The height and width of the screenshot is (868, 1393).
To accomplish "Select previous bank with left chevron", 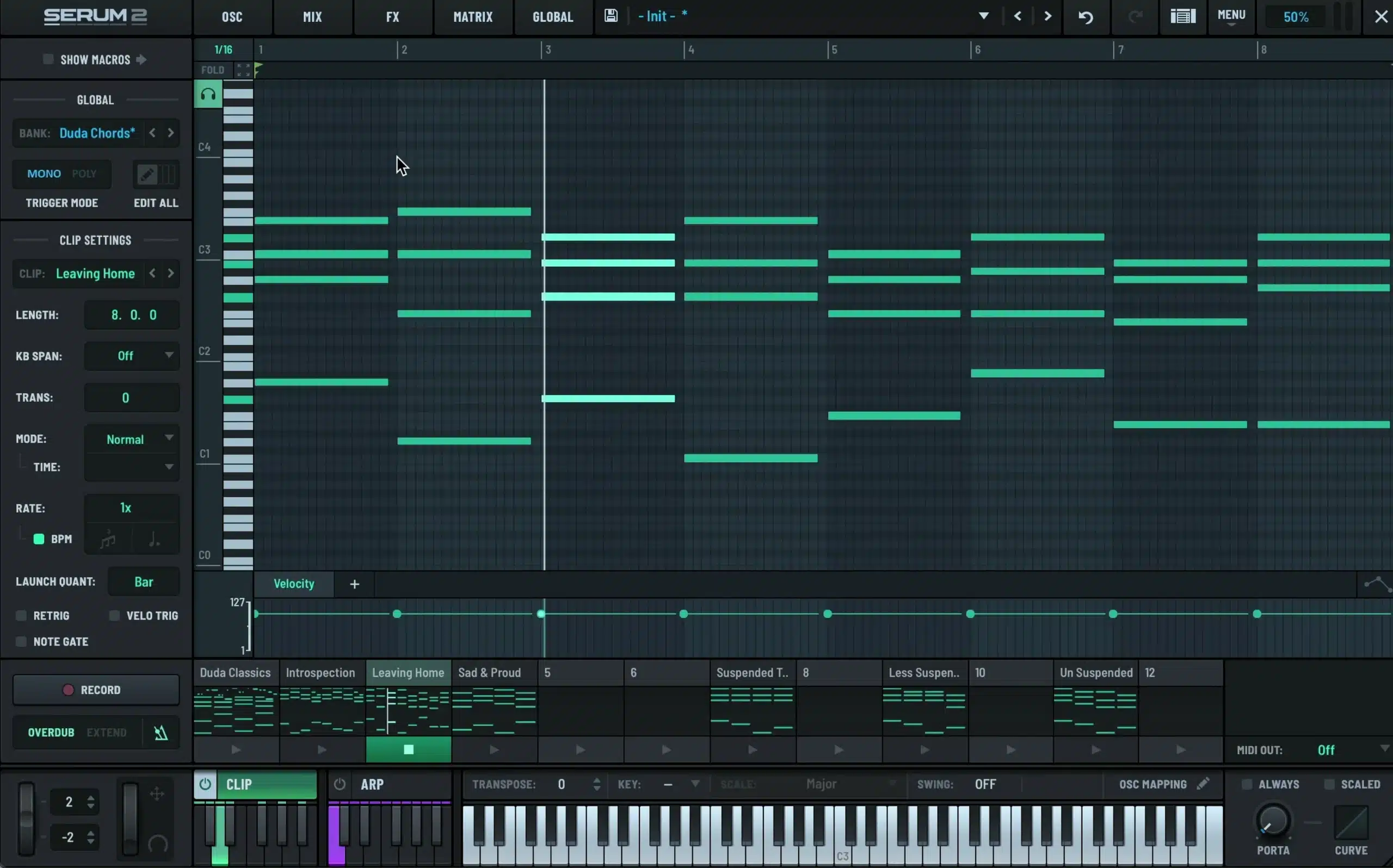I will (x=152, y=133).
